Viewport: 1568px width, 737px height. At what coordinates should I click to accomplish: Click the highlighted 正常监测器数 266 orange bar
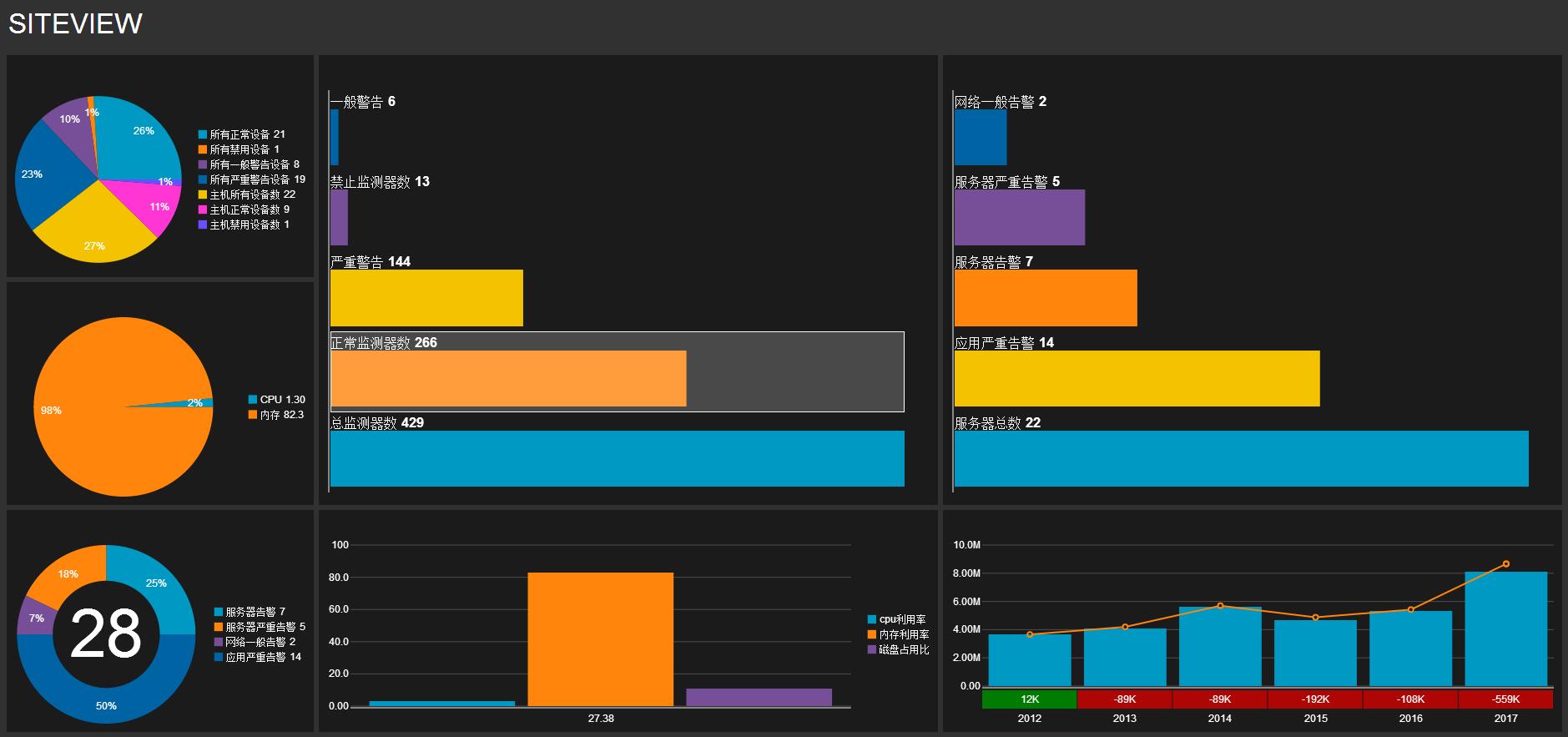click(508, 379)
